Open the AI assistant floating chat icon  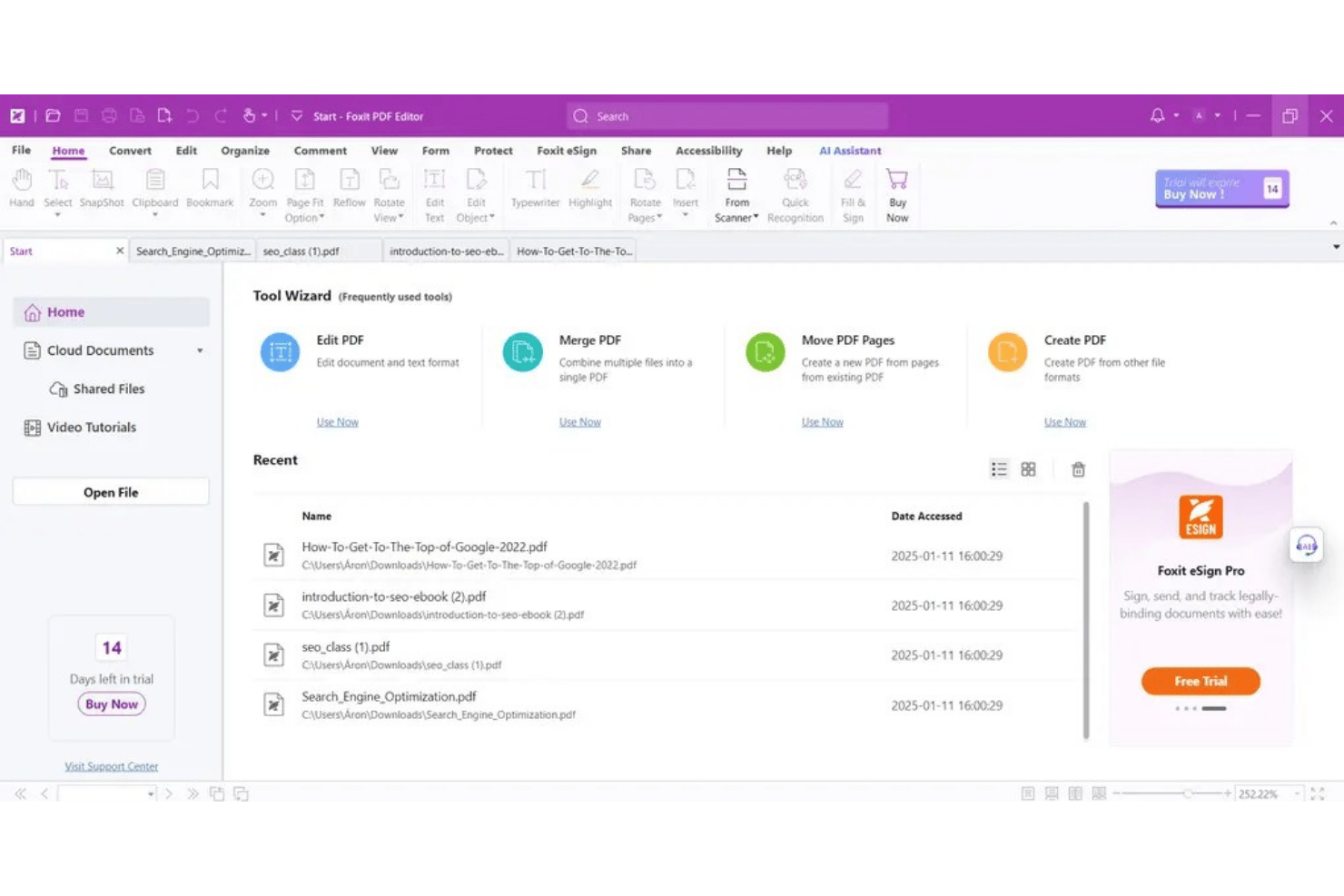coord(1306,546)
